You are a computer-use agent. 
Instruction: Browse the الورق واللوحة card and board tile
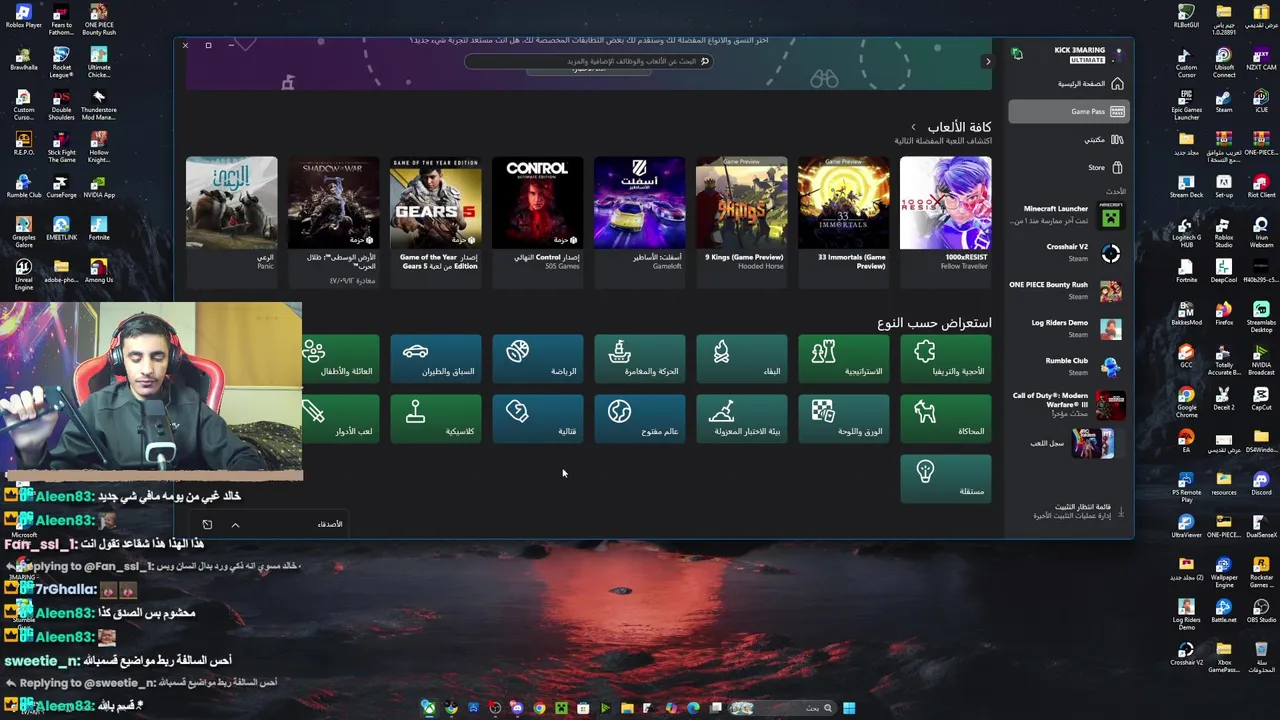click(x=843, y=419)
